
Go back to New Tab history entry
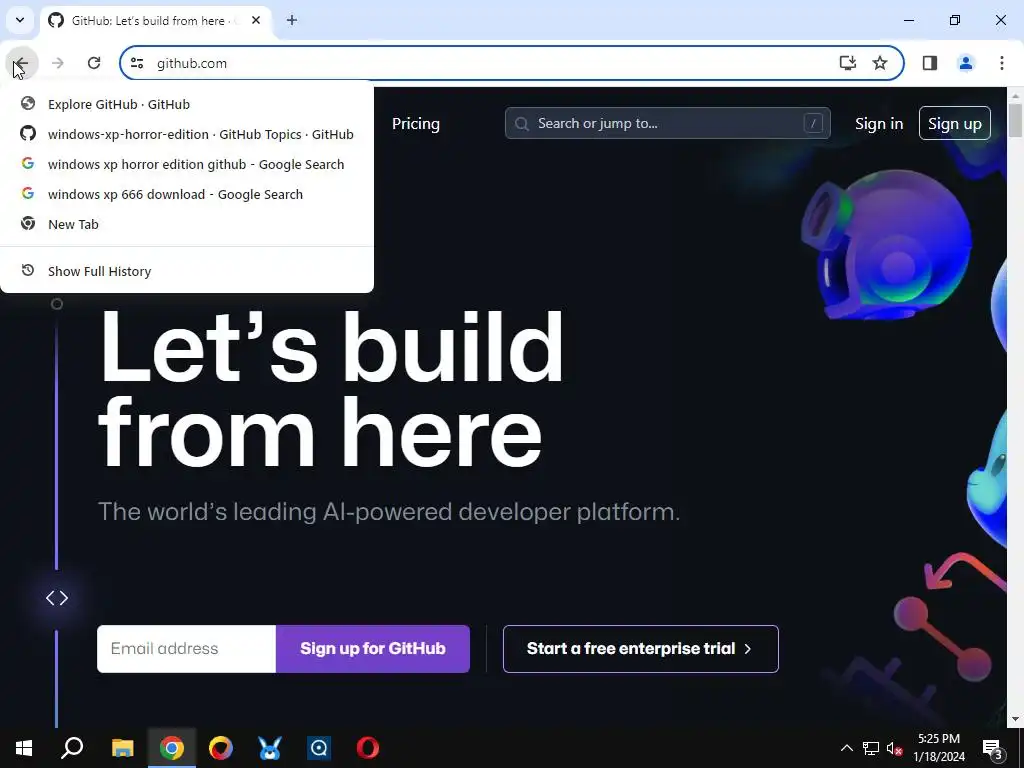click(x=187, y=225)
